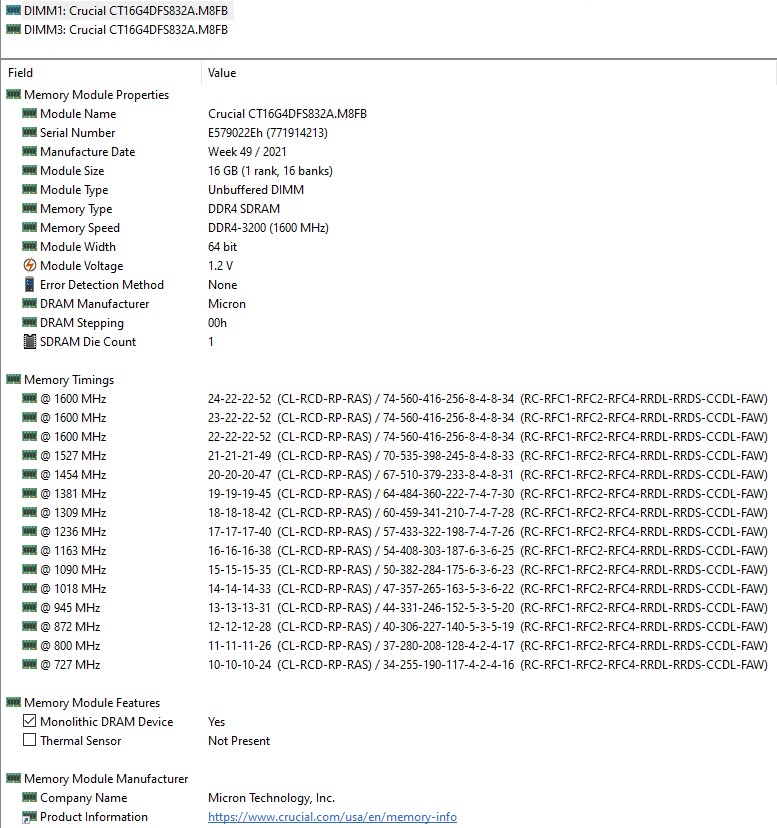Click the Product Information link icon
Screen dimensions: 777x828
point(30,817)
